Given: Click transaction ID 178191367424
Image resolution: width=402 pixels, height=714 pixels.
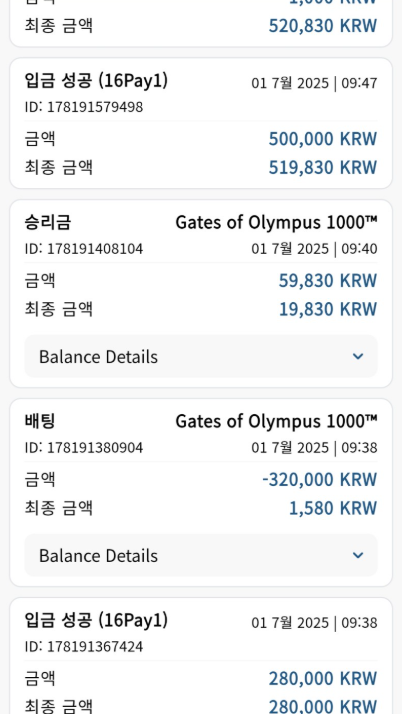Looking at the screenshot, I should 84,646.
